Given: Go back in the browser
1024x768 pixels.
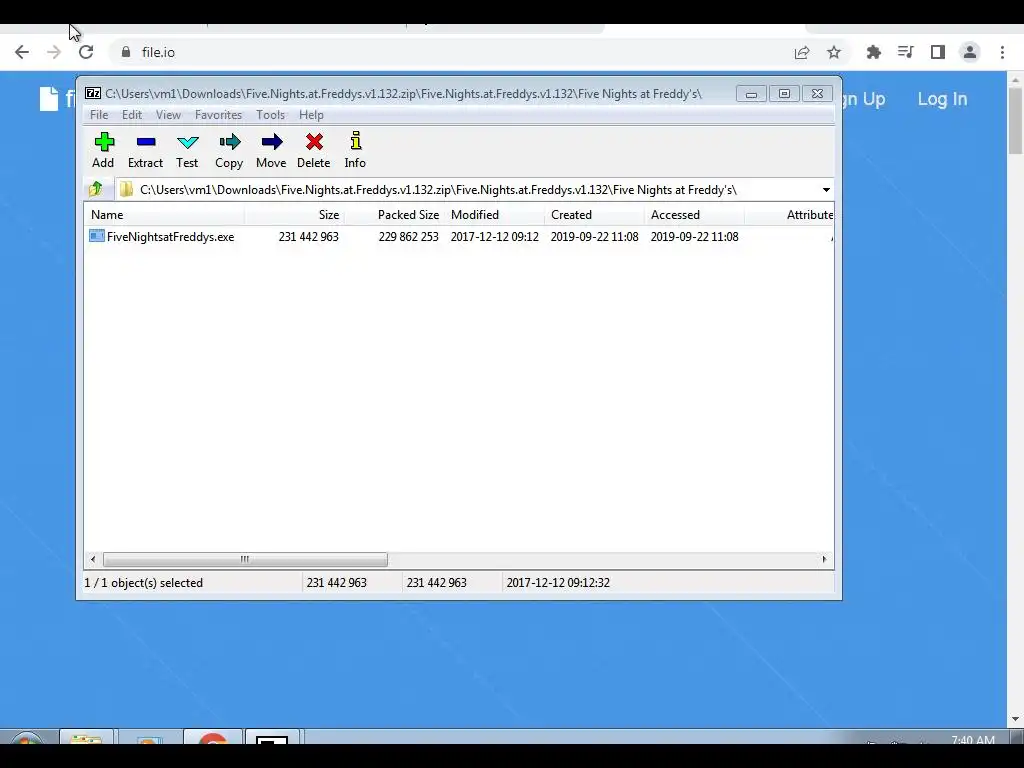Looking at the screenshot, I should (22, 52).
